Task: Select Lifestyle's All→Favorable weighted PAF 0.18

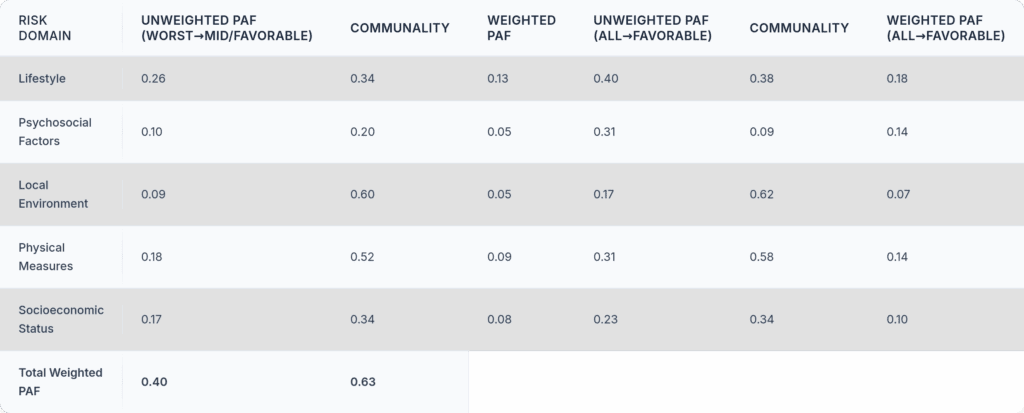Action: pos(898,78)
